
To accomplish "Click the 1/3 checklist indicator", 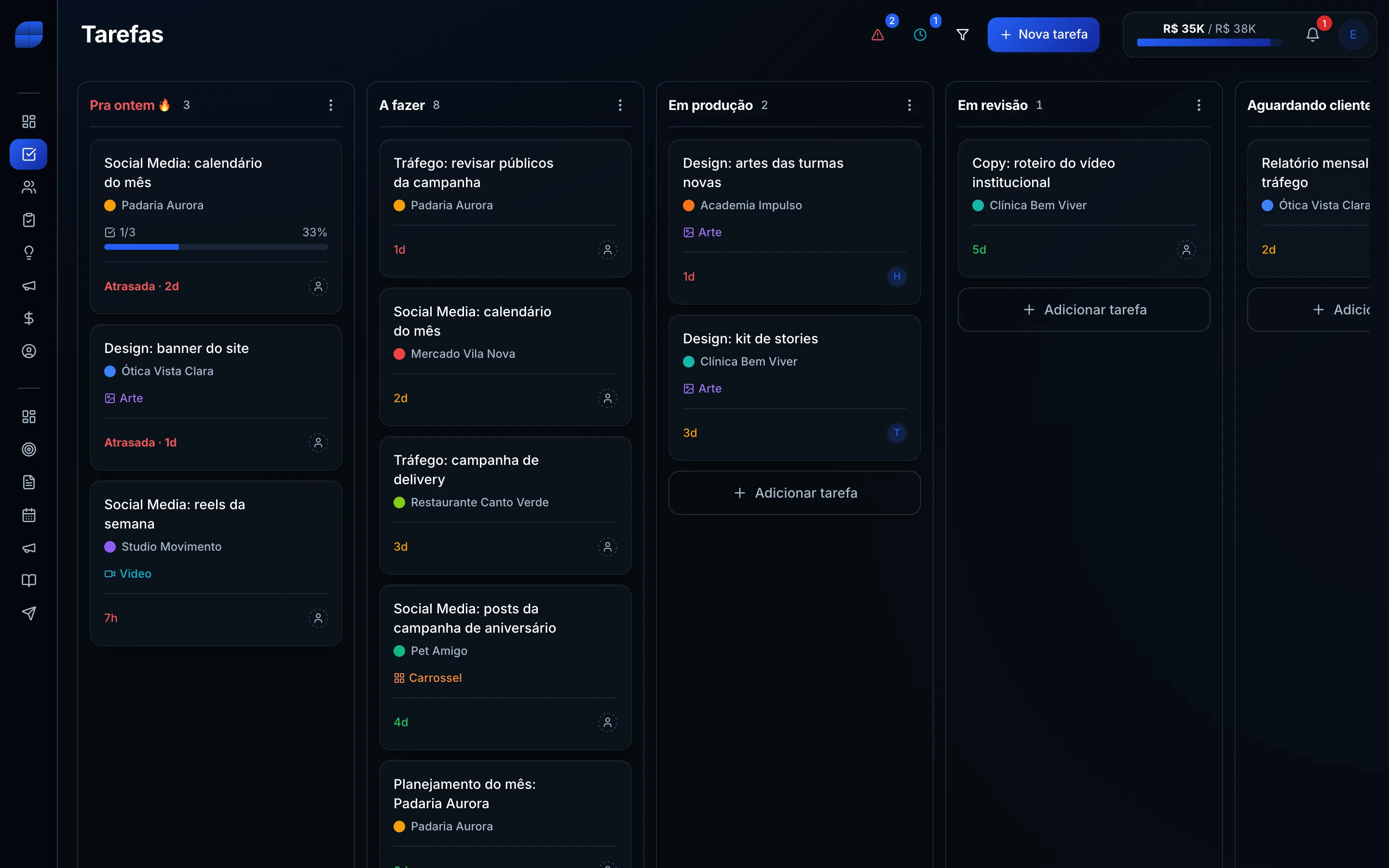I will 120,232.
